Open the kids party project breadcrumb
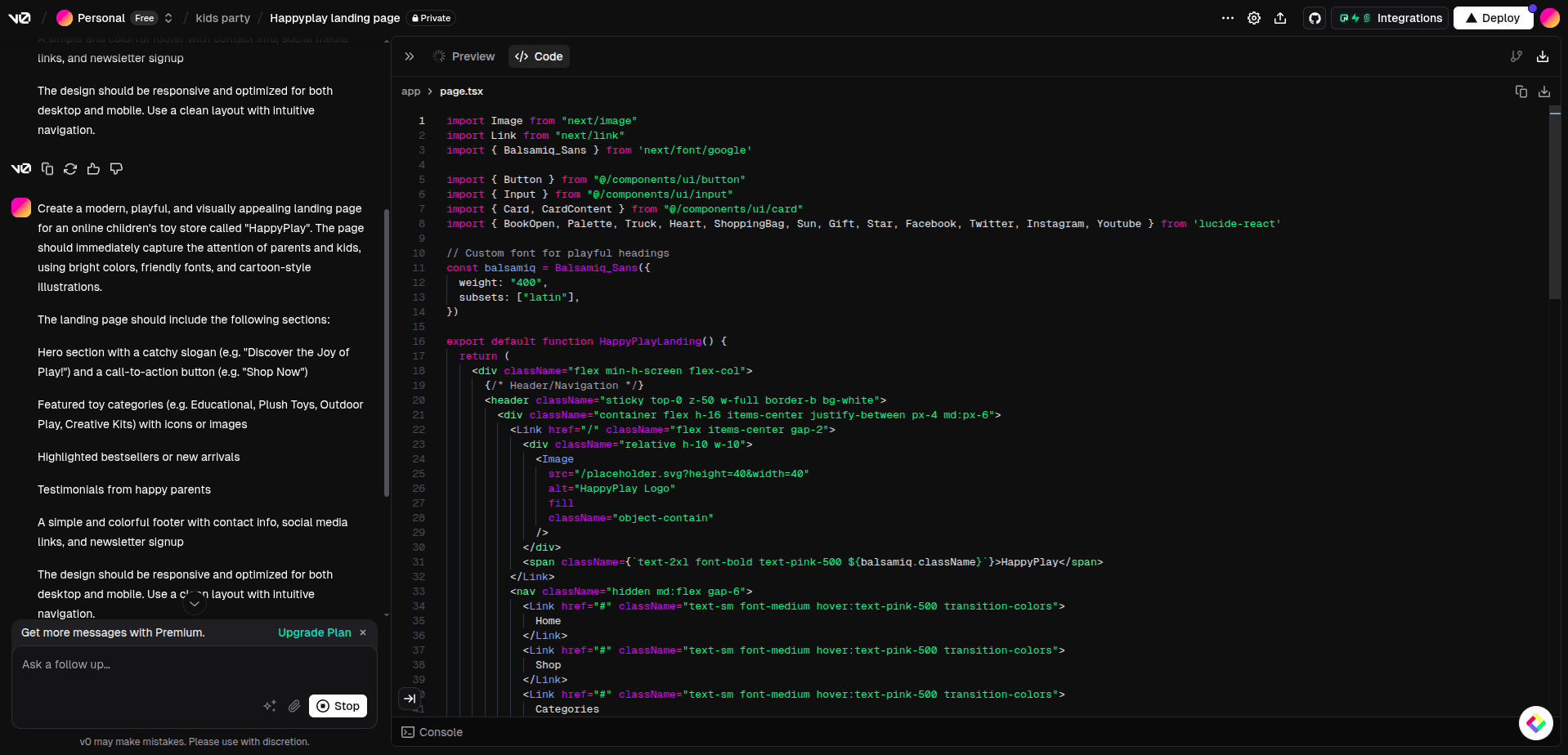 [223, 18]
